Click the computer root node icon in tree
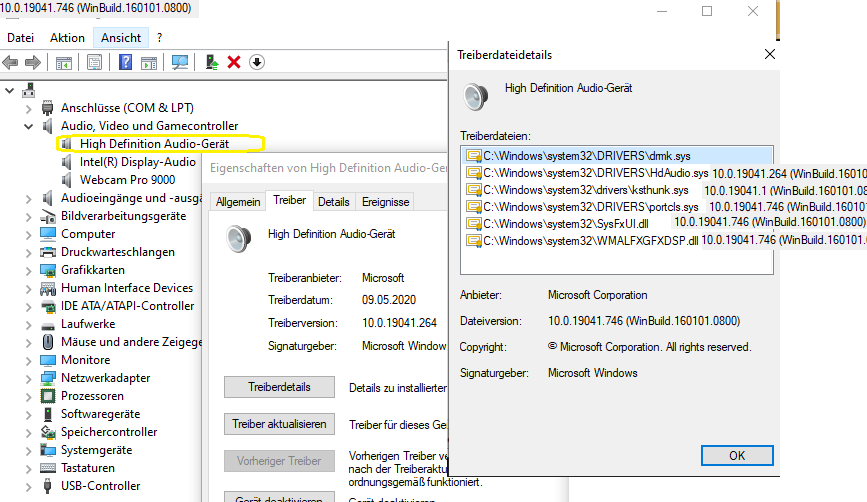The width and height of the screenshot is (867, 502). [x=29, y=90]
